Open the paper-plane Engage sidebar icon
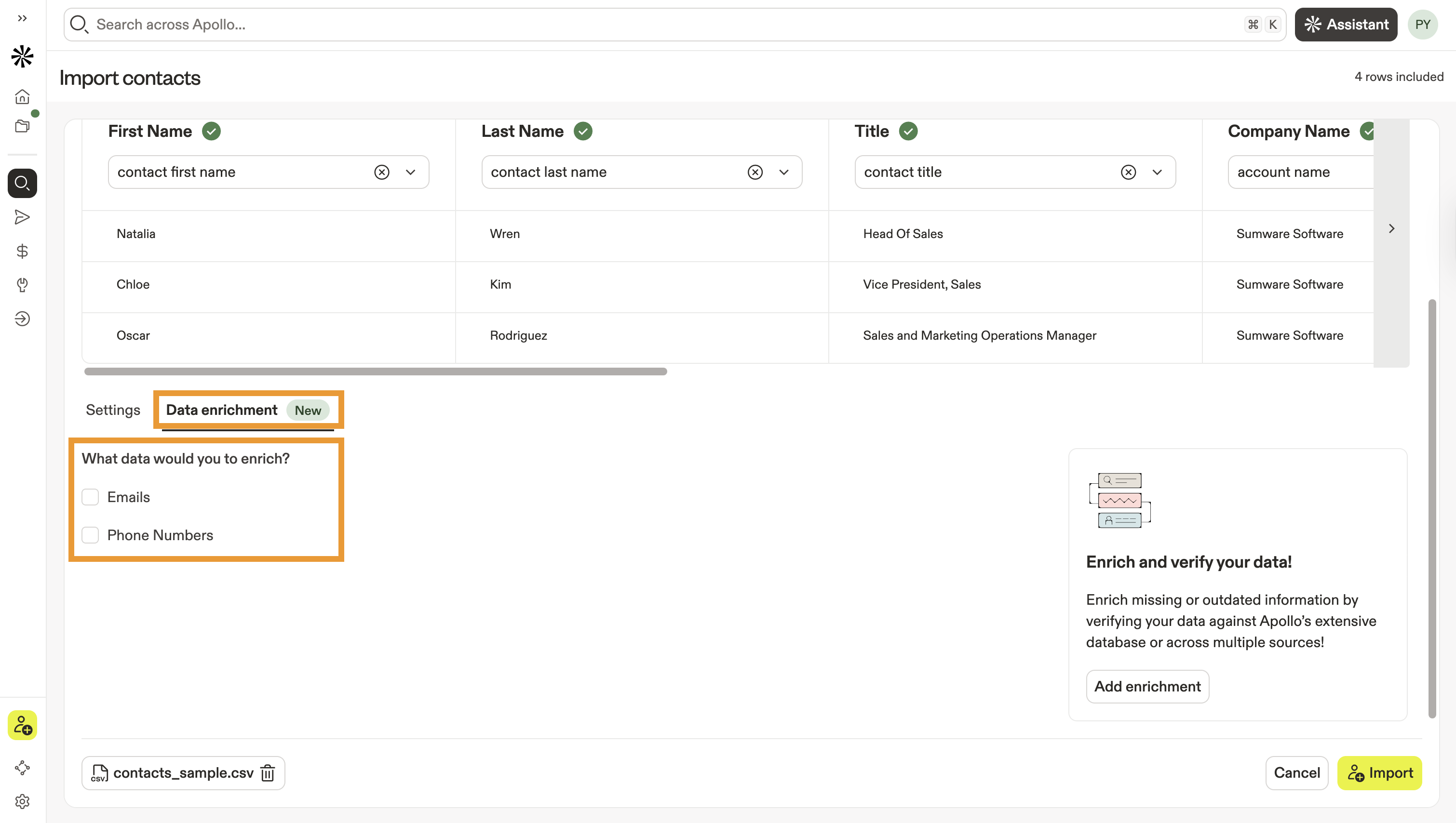This screenshot has height=823, width=1456. 22,217
